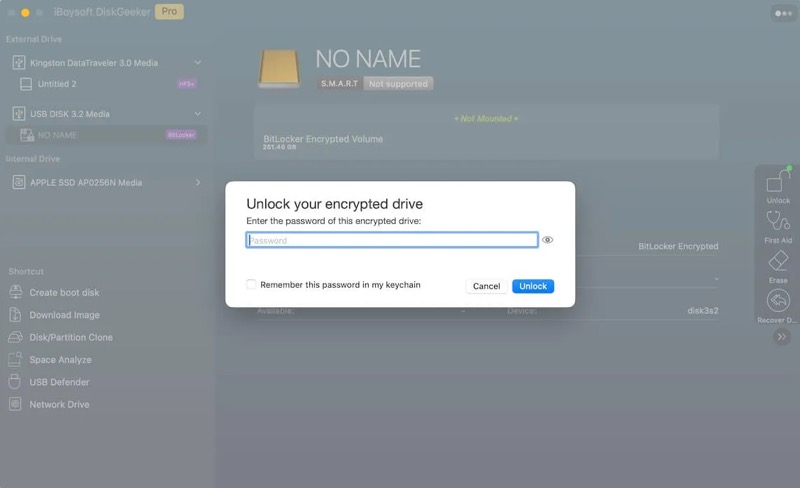Collapse Kingston DataTraveler 3.0 Media chevron
Screen dimensions: 800x488
pos(197,63)
